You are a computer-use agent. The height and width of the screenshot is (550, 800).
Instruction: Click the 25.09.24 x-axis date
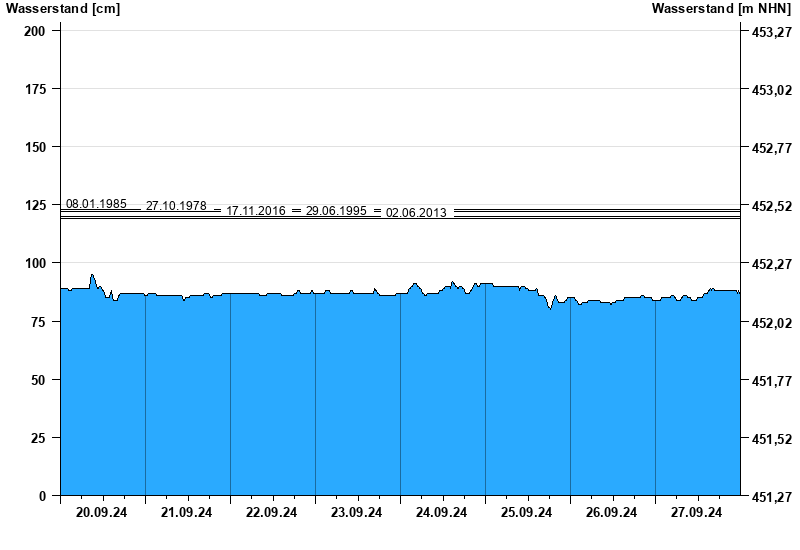(x=527, y=513)
